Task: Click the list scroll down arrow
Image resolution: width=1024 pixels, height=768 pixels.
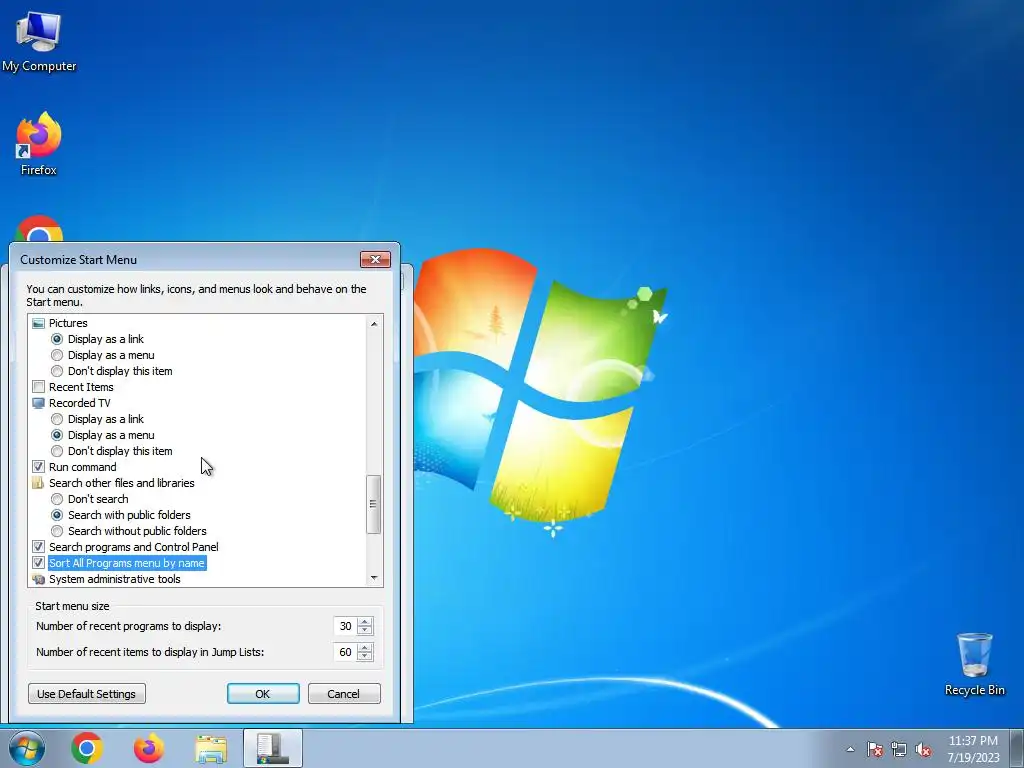Action: (374, 577)
